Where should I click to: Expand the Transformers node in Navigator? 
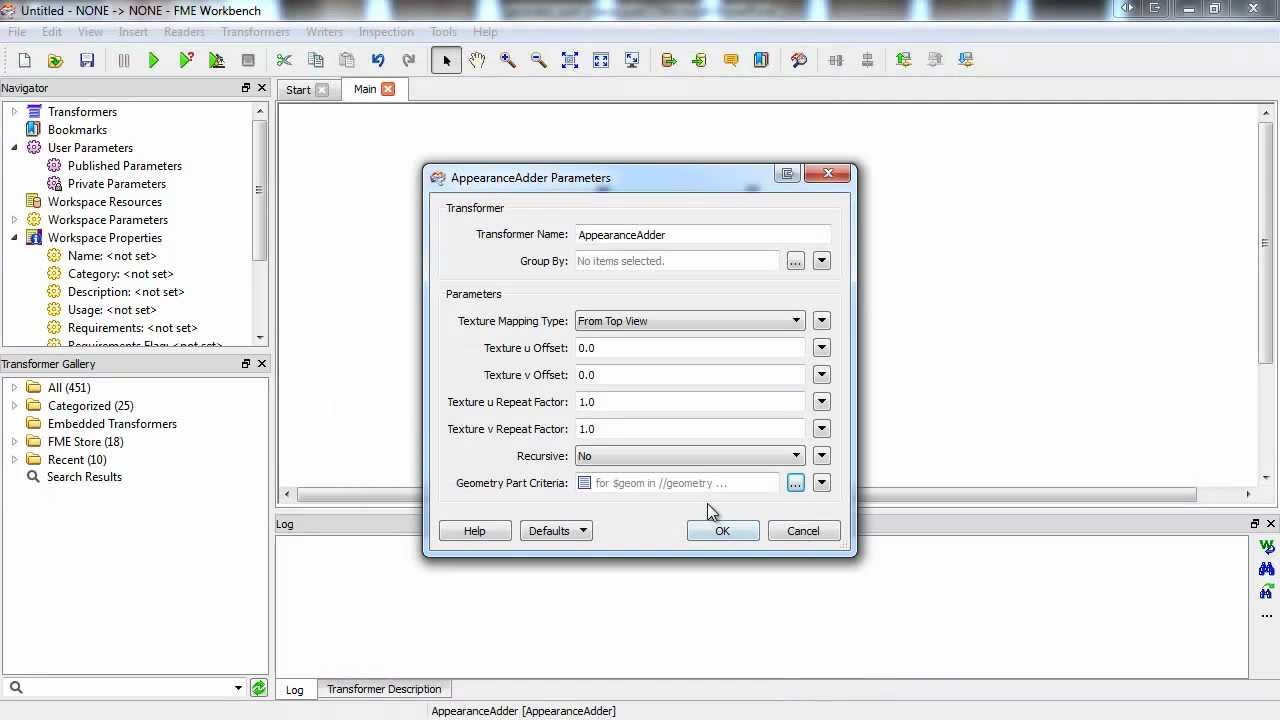pos(14,112)
